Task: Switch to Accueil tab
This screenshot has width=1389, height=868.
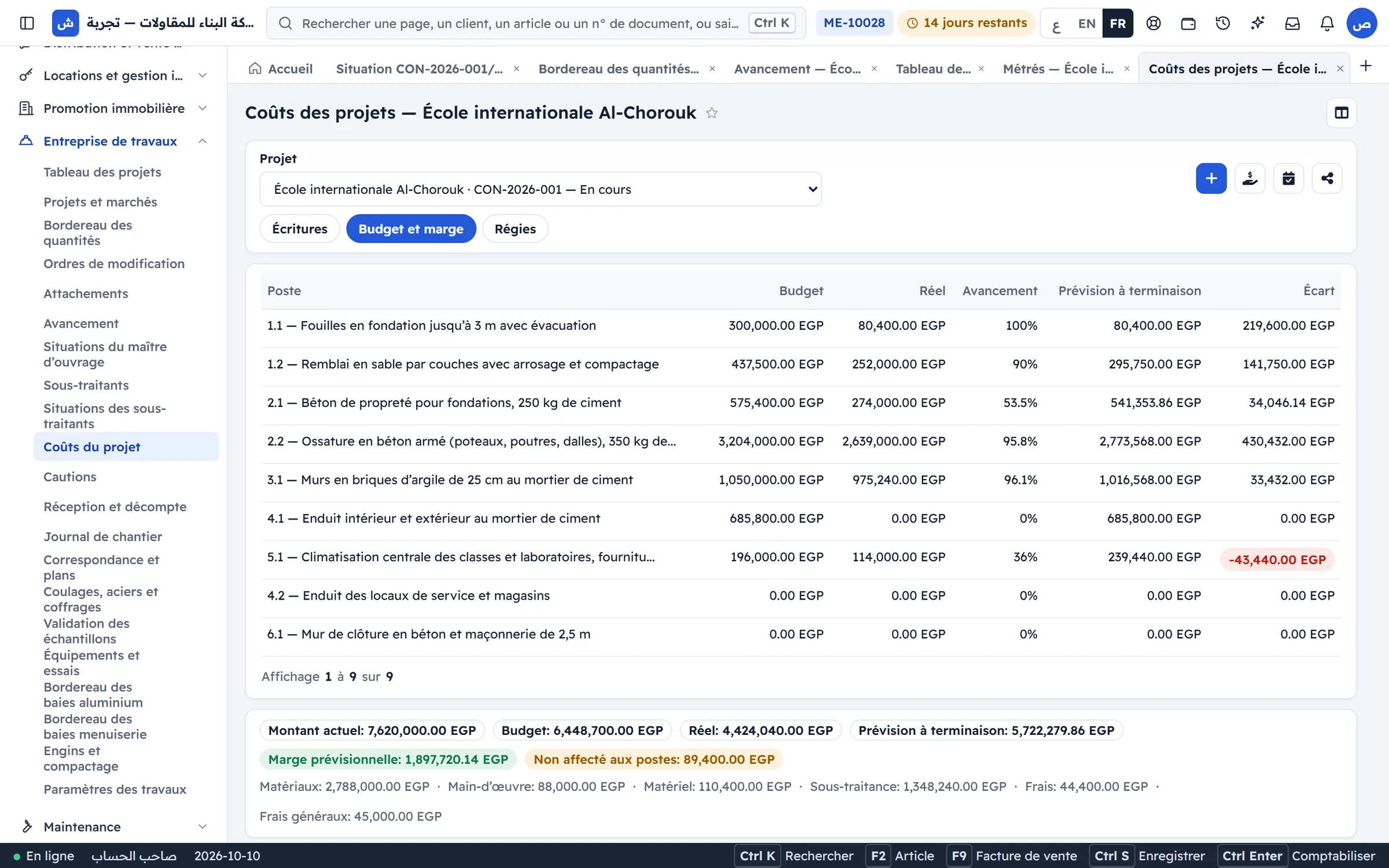Action: 281,69
